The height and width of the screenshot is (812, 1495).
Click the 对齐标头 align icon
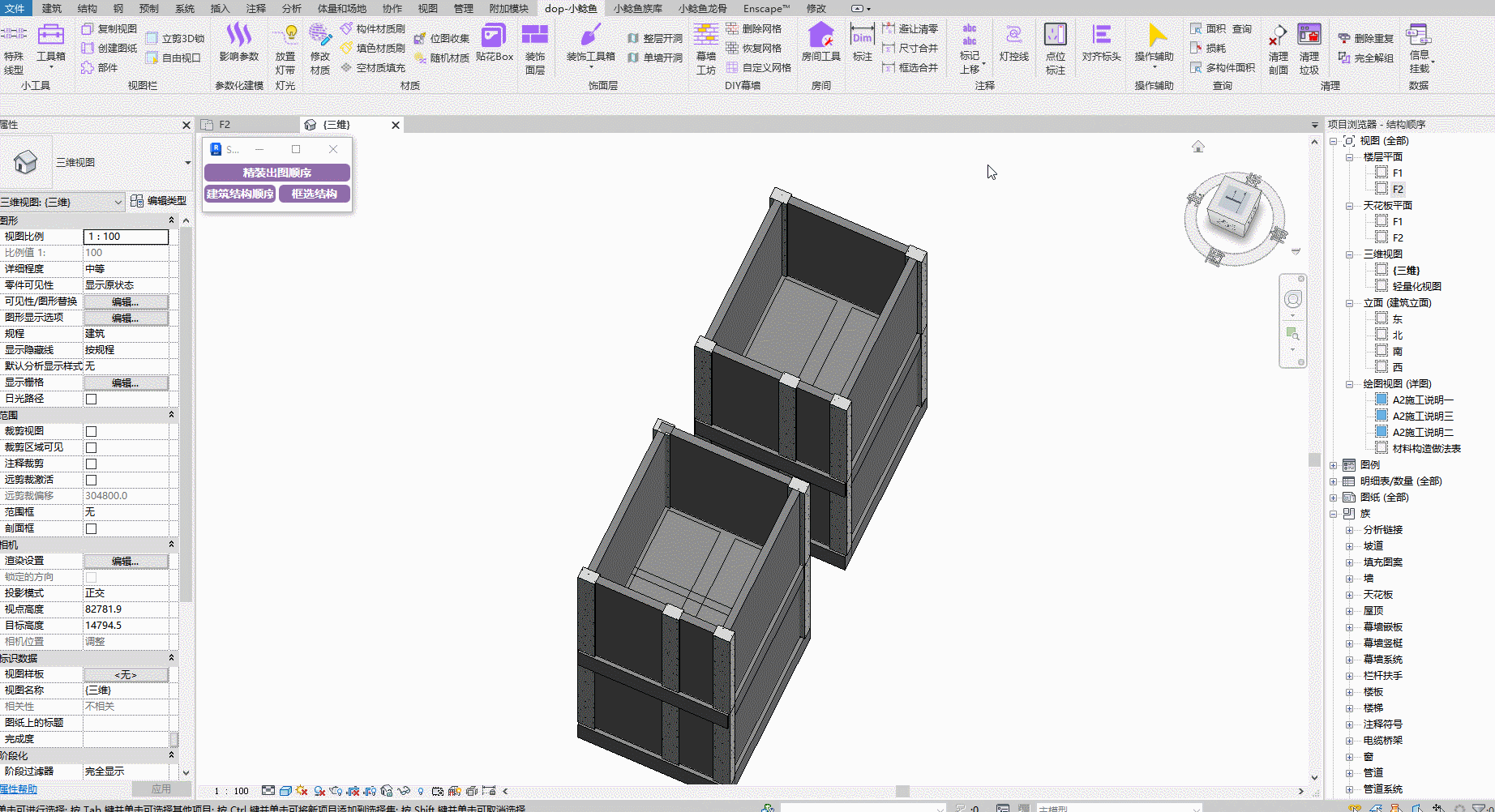(x=1101, y=43)
